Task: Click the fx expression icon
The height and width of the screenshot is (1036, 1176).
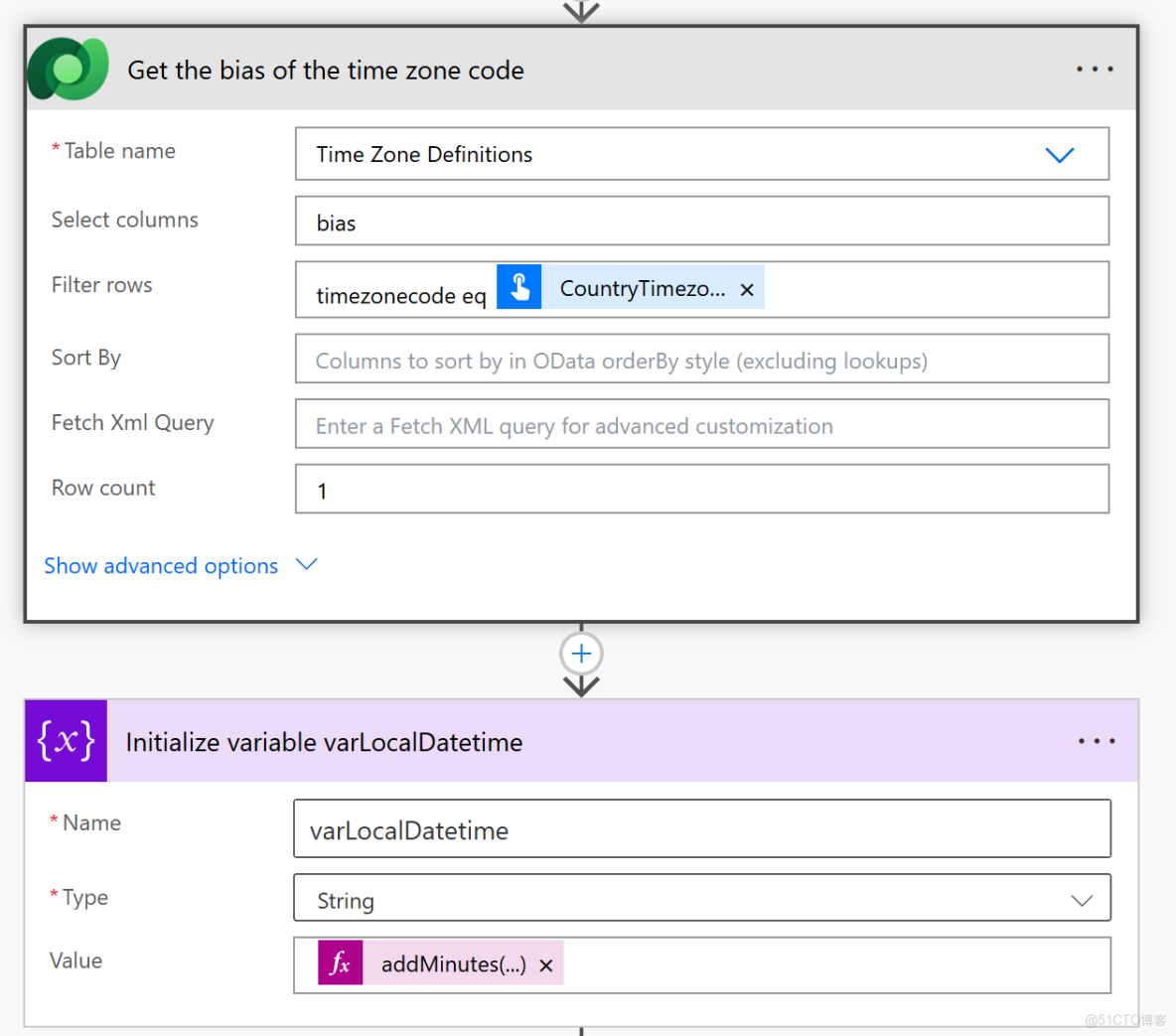Action: (340, 963)
